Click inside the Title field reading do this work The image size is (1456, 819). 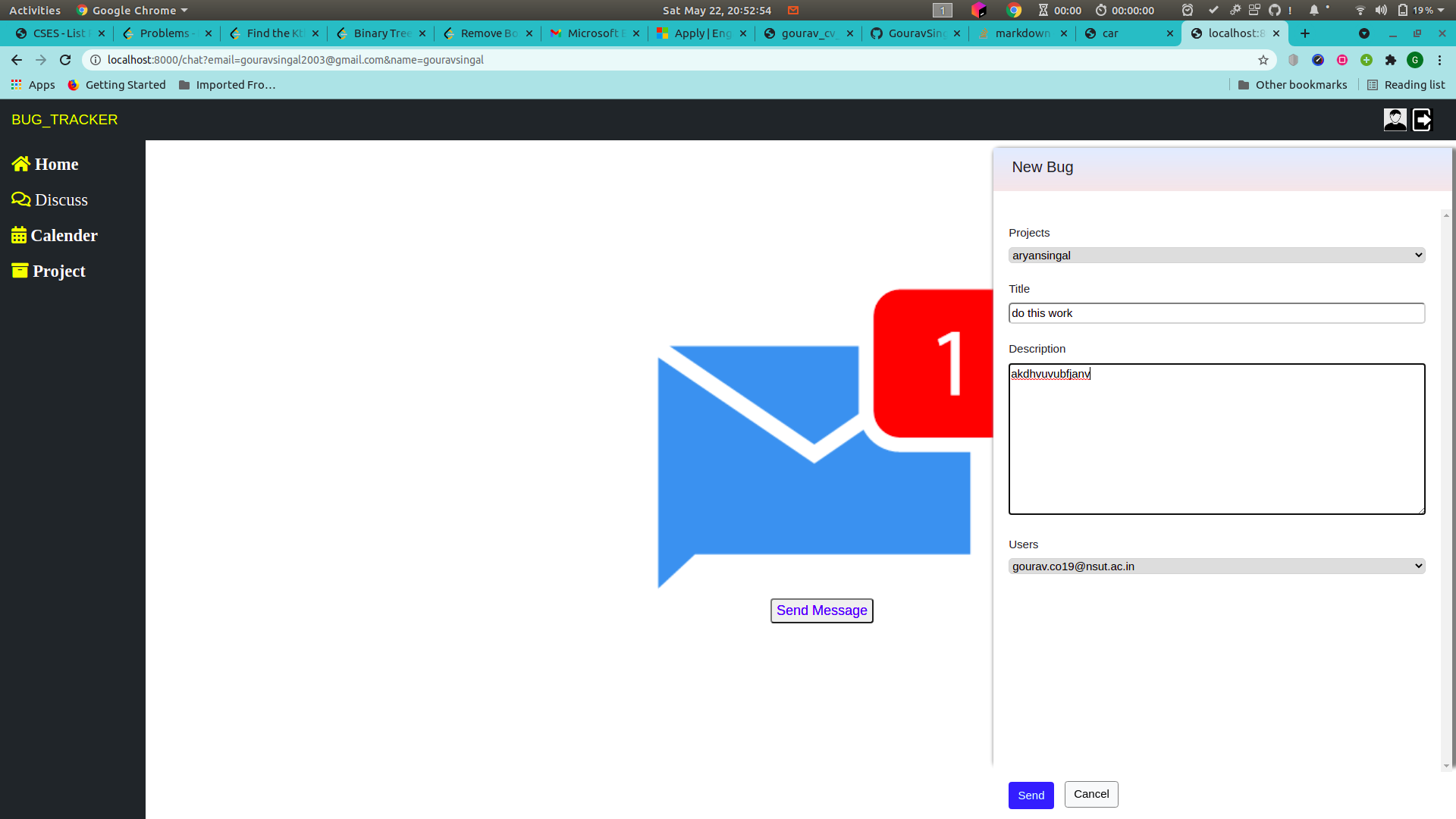tap(1216, 312)
